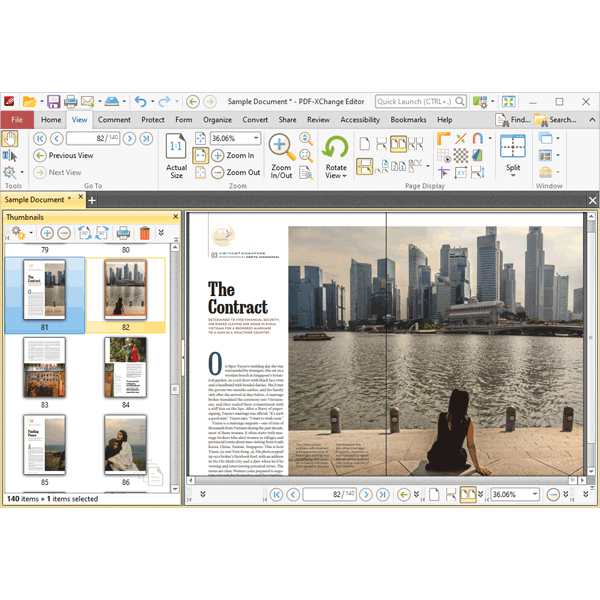The image size is (600, 600).
Task: Toggle continuous page layout in the status bar
Action: [449, 494]
